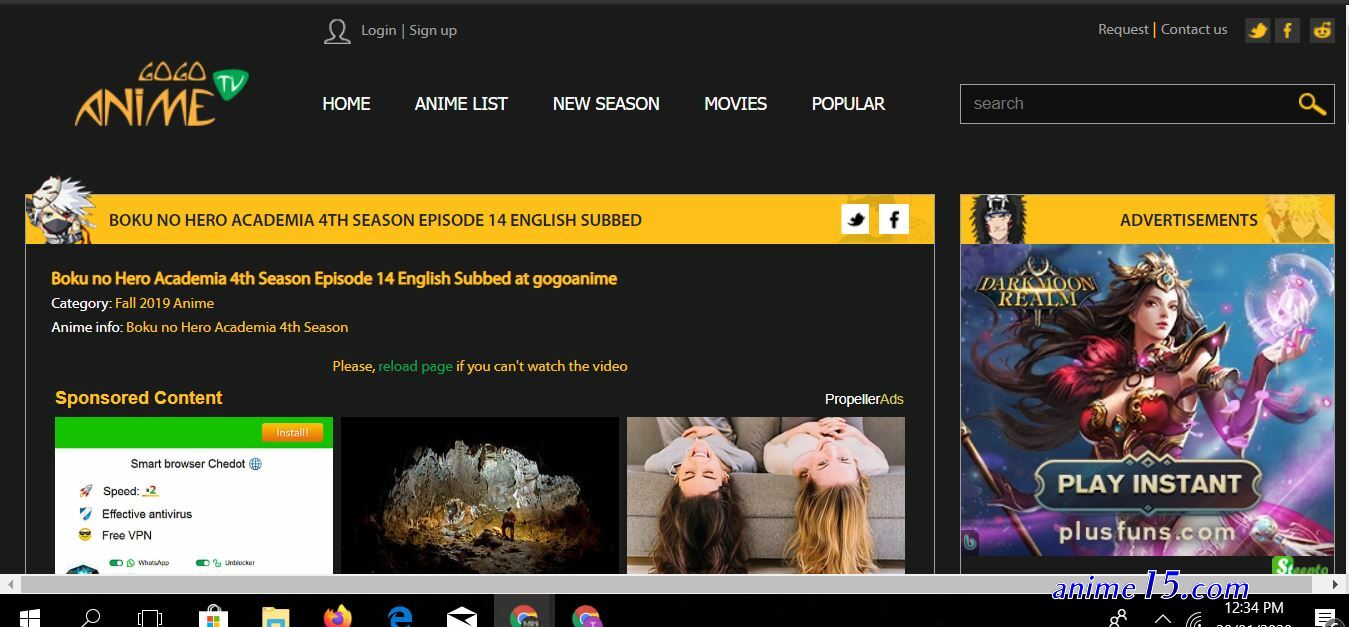The height and width of the screenshot is (627, 1349).
Task: Open the Twitter icon in the top header
Action: (x=1258, y=30)
